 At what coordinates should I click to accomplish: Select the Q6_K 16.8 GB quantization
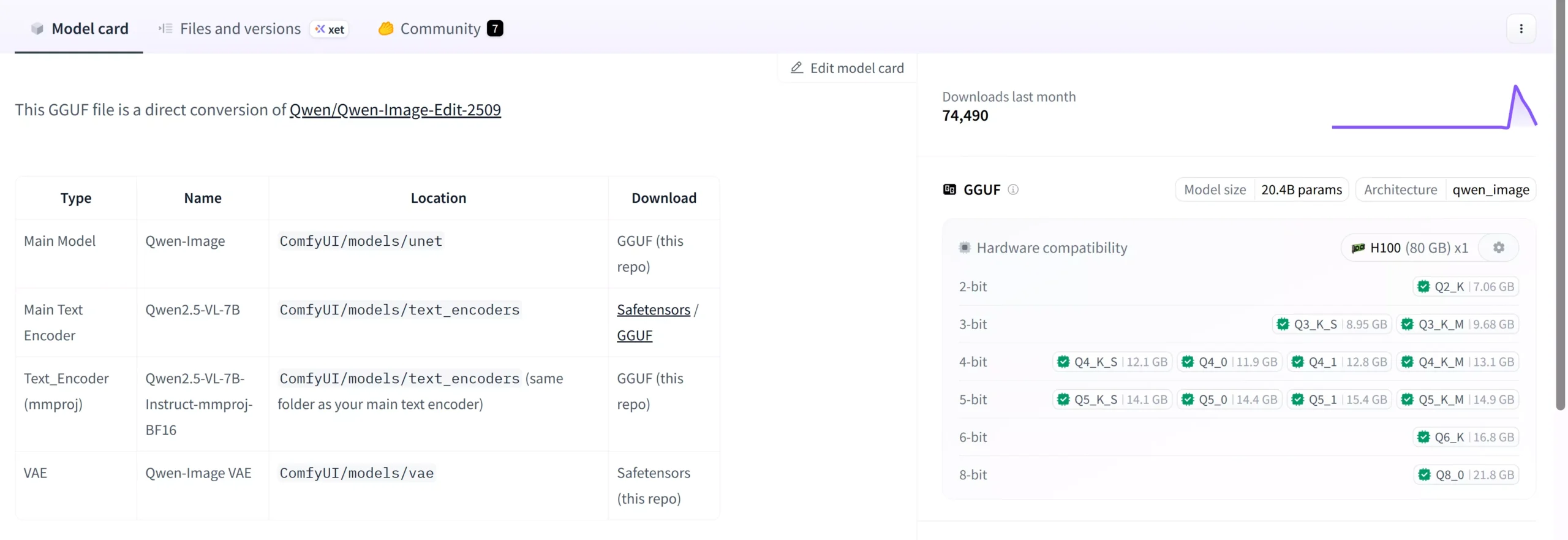click(x=1466, y=437)
